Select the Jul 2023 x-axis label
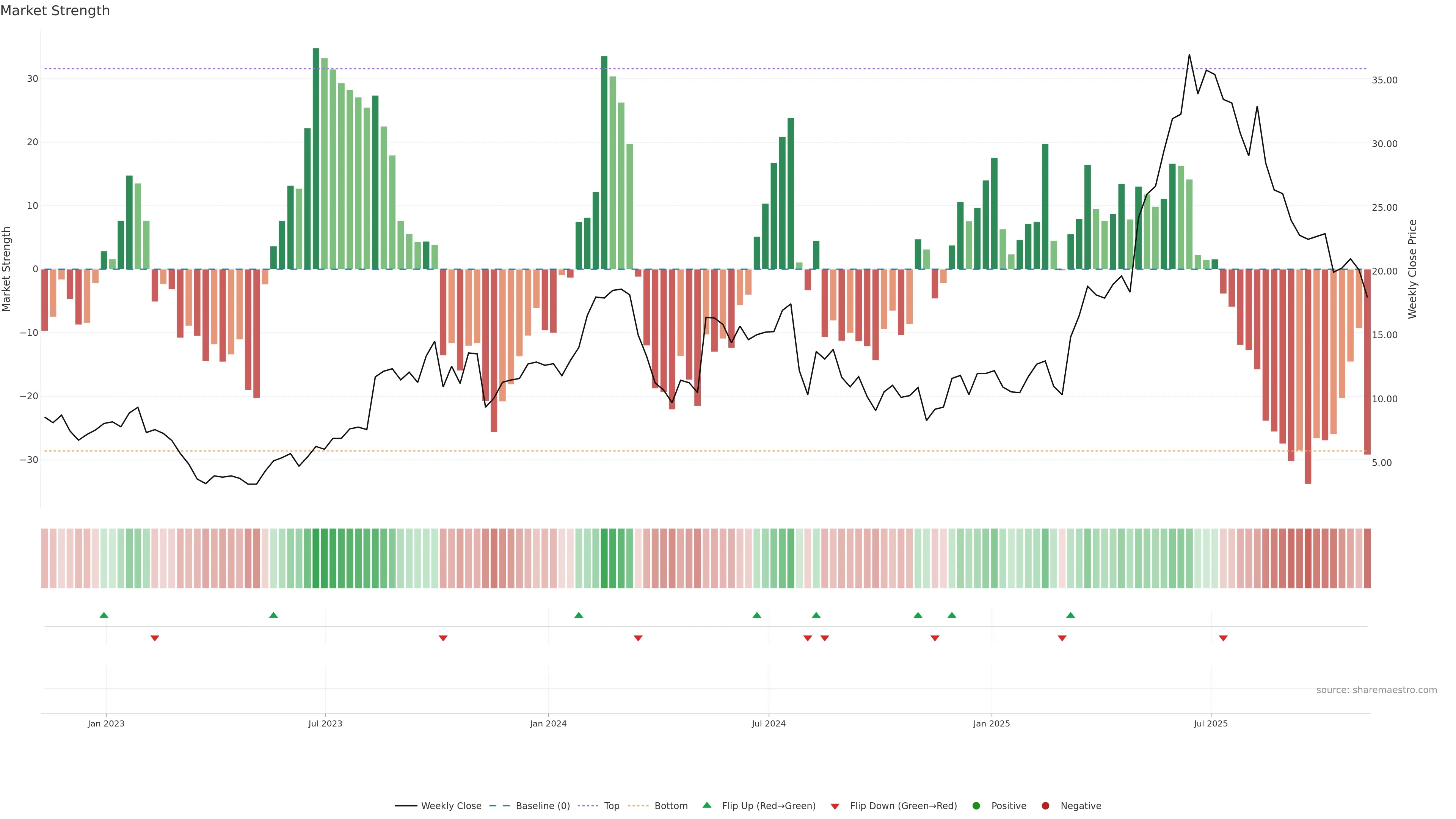The width and height of the screenshot is (1456, 819). point(325,723)
